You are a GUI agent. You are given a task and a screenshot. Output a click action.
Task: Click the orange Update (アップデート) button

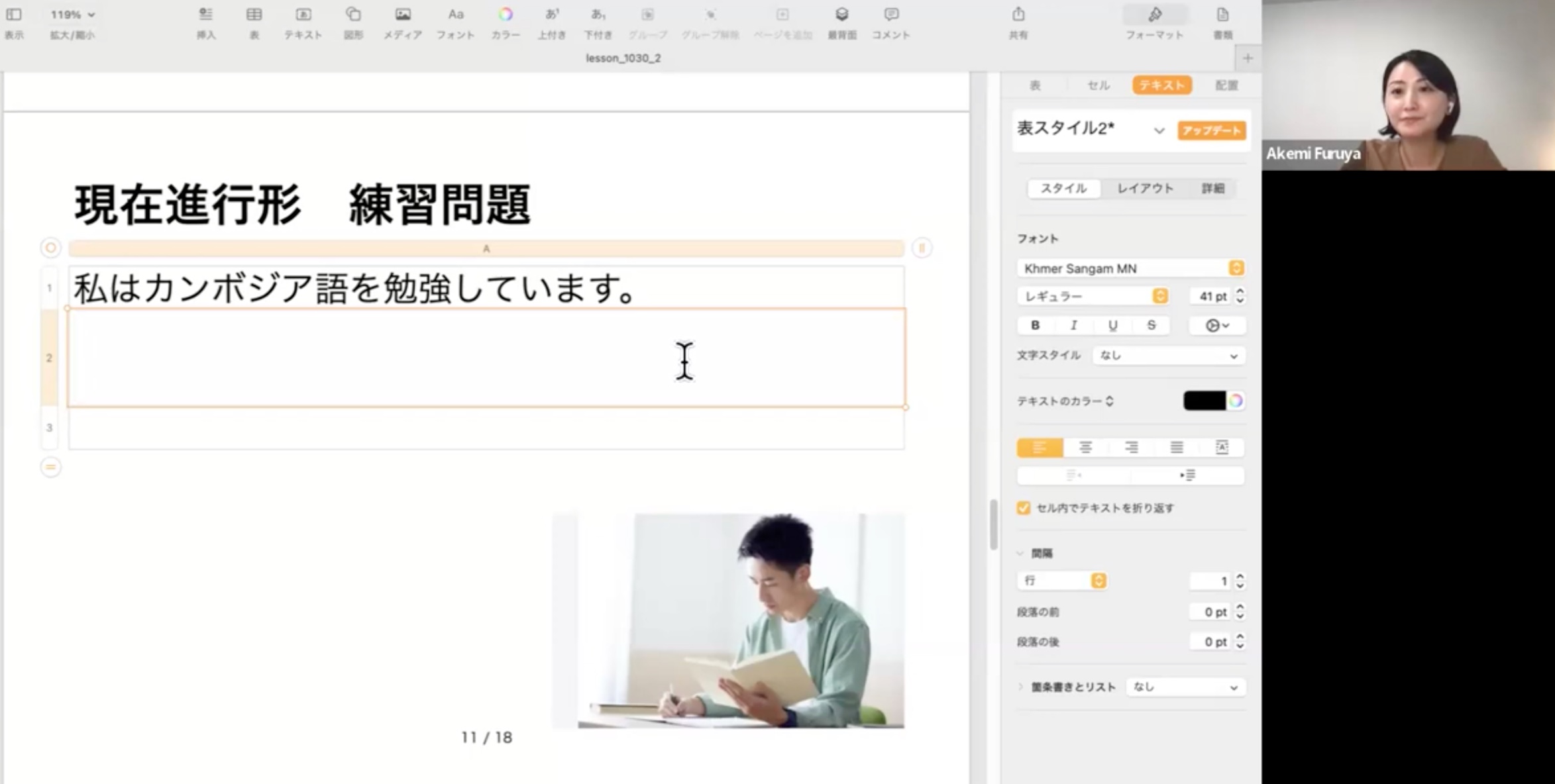click(x=1211, y=130)
